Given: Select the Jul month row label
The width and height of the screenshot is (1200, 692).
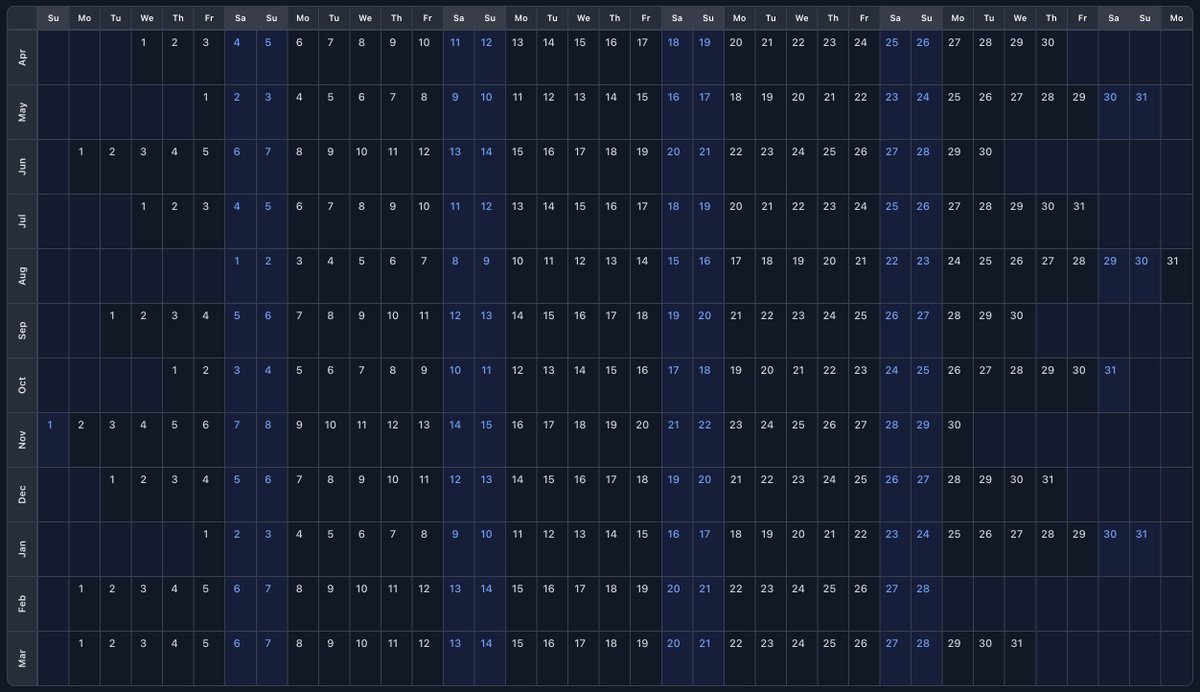Looking at the screenshot, I should pyautogui.click(x=22, y=221).
